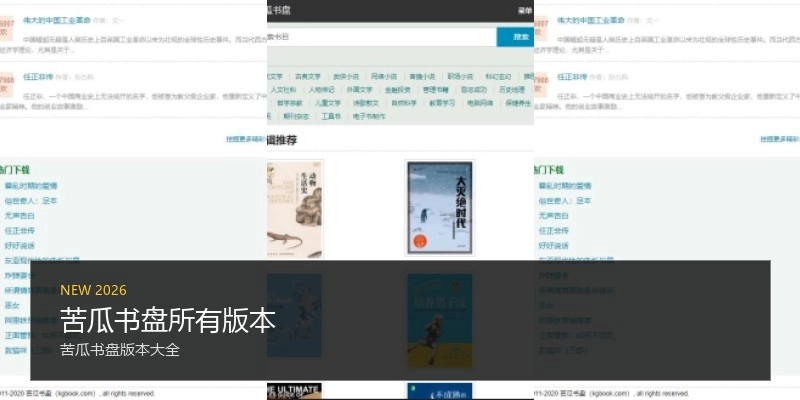This screenshot has width=800, height=400.
Task: Open the 管理书籍 category
Action: coord(436,90)
